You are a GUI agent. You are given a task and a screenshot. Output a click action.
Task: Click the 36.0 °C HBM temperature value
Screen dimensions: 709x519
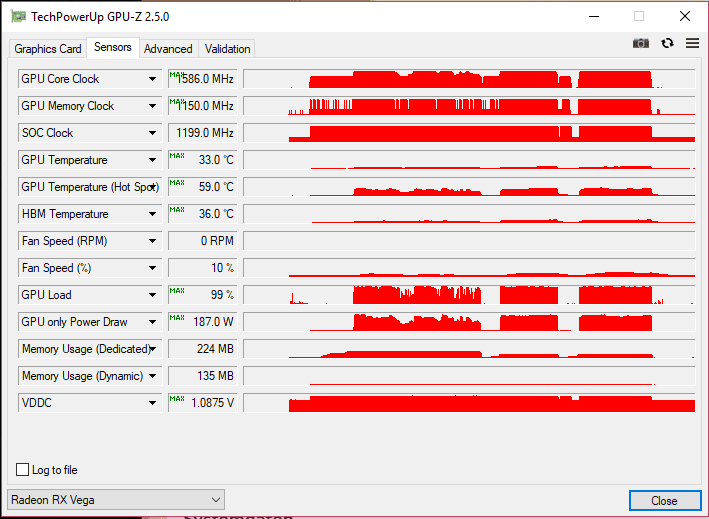[203, 214]
